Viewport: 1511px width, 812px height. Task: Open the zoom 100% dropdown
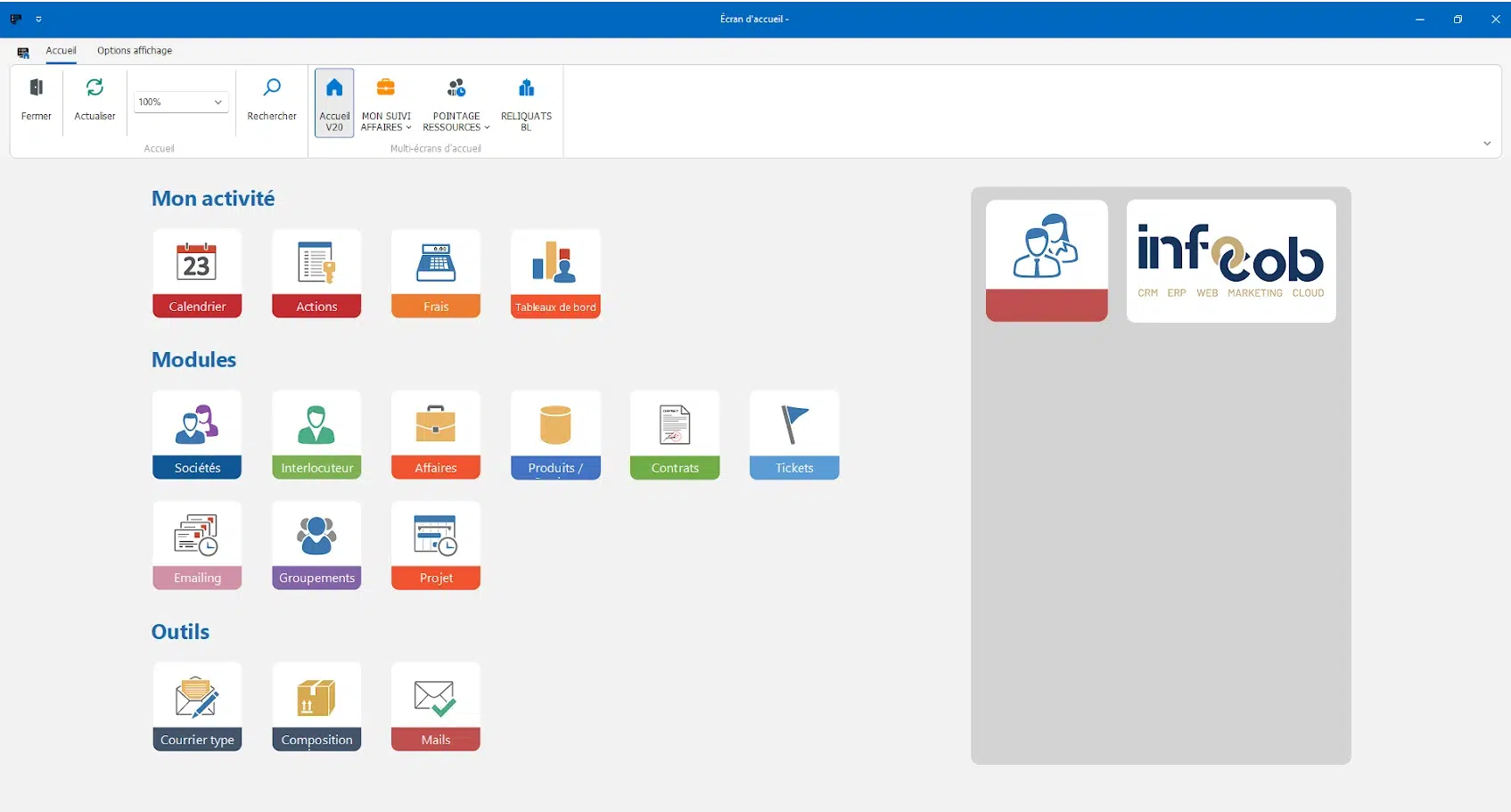pos(181,103)
